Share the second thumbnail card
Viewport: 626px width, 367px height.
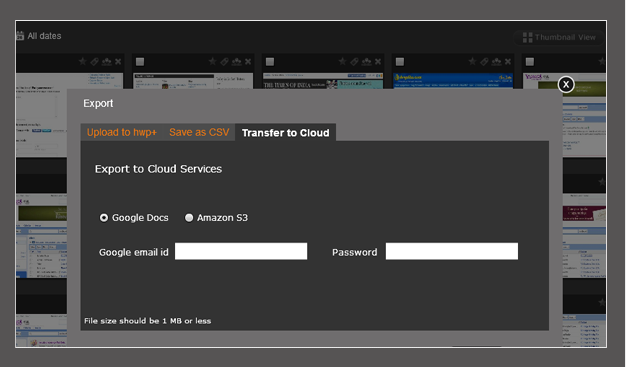click(x=237, y=61)
